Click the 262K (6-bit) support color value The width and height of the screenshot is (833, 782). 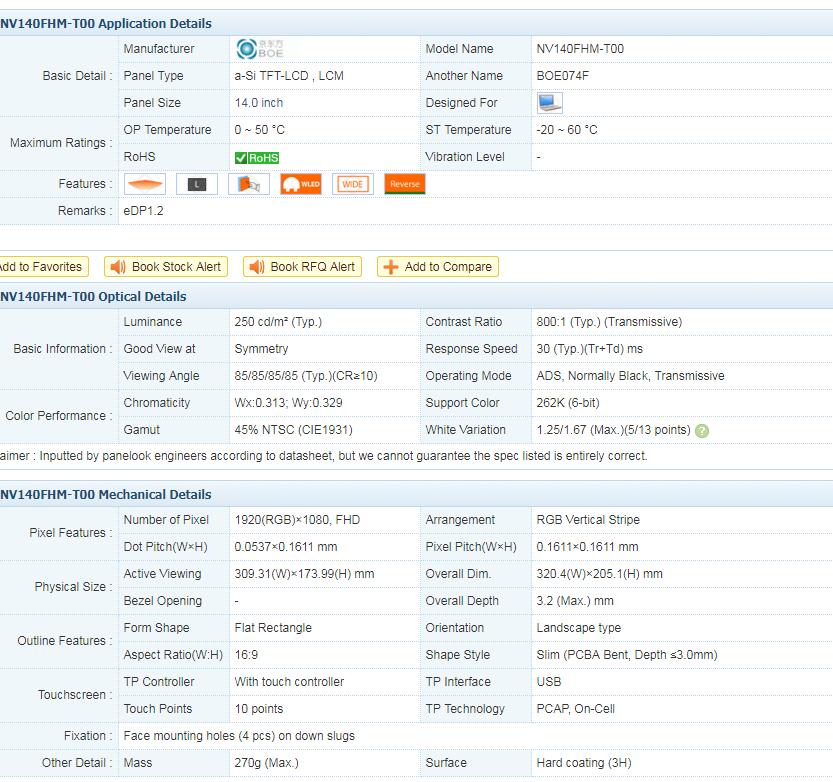click(568, 403)
